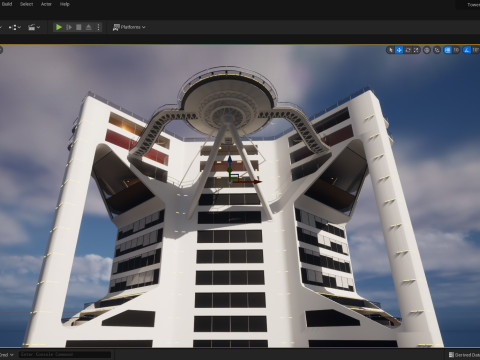Open play options three-dot menu
This screenshot has width=480, height=360.
pyautogui.click(x=98, y=27)
